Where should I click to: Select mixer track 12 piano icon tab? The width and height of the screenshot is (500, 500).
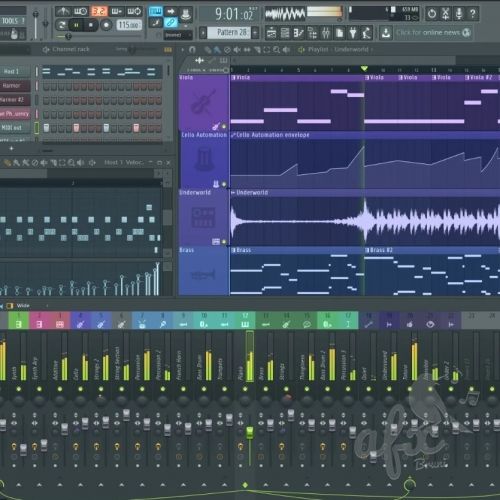pos(245,321)
